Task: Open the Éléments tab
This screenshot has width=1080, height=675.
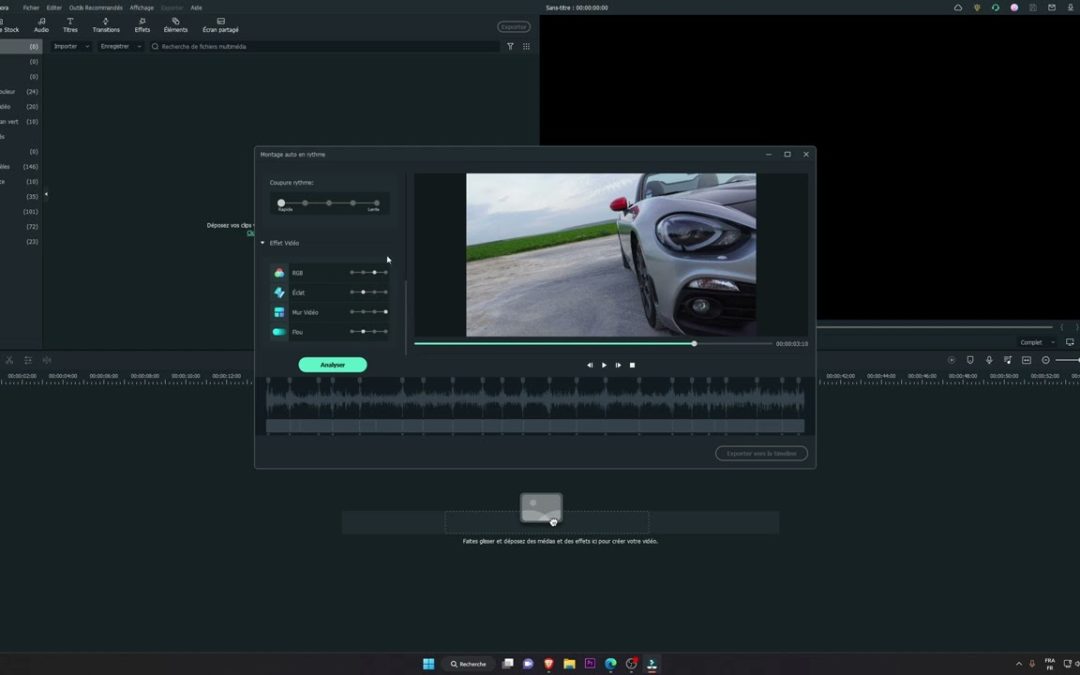Action: pos(176,25)
